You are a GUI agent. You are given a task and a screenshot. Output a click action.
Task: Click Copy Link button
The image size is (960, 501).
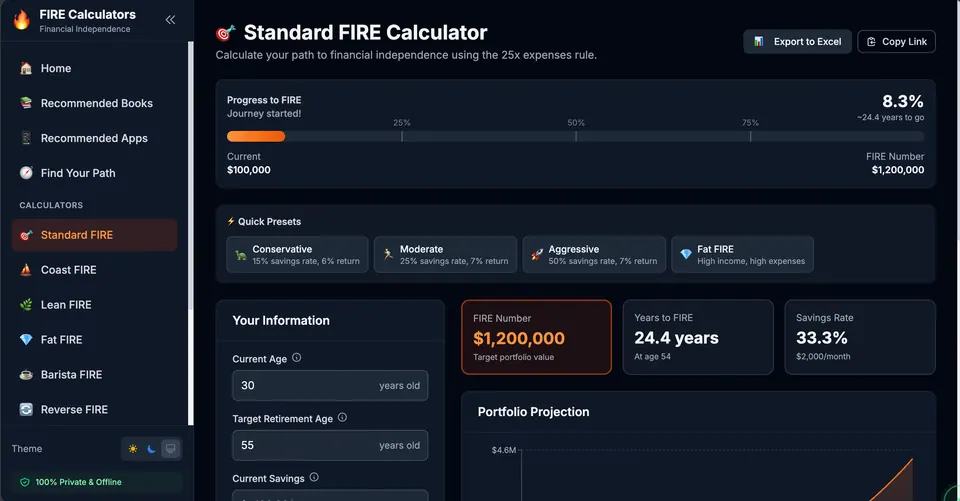pos(896,42)
